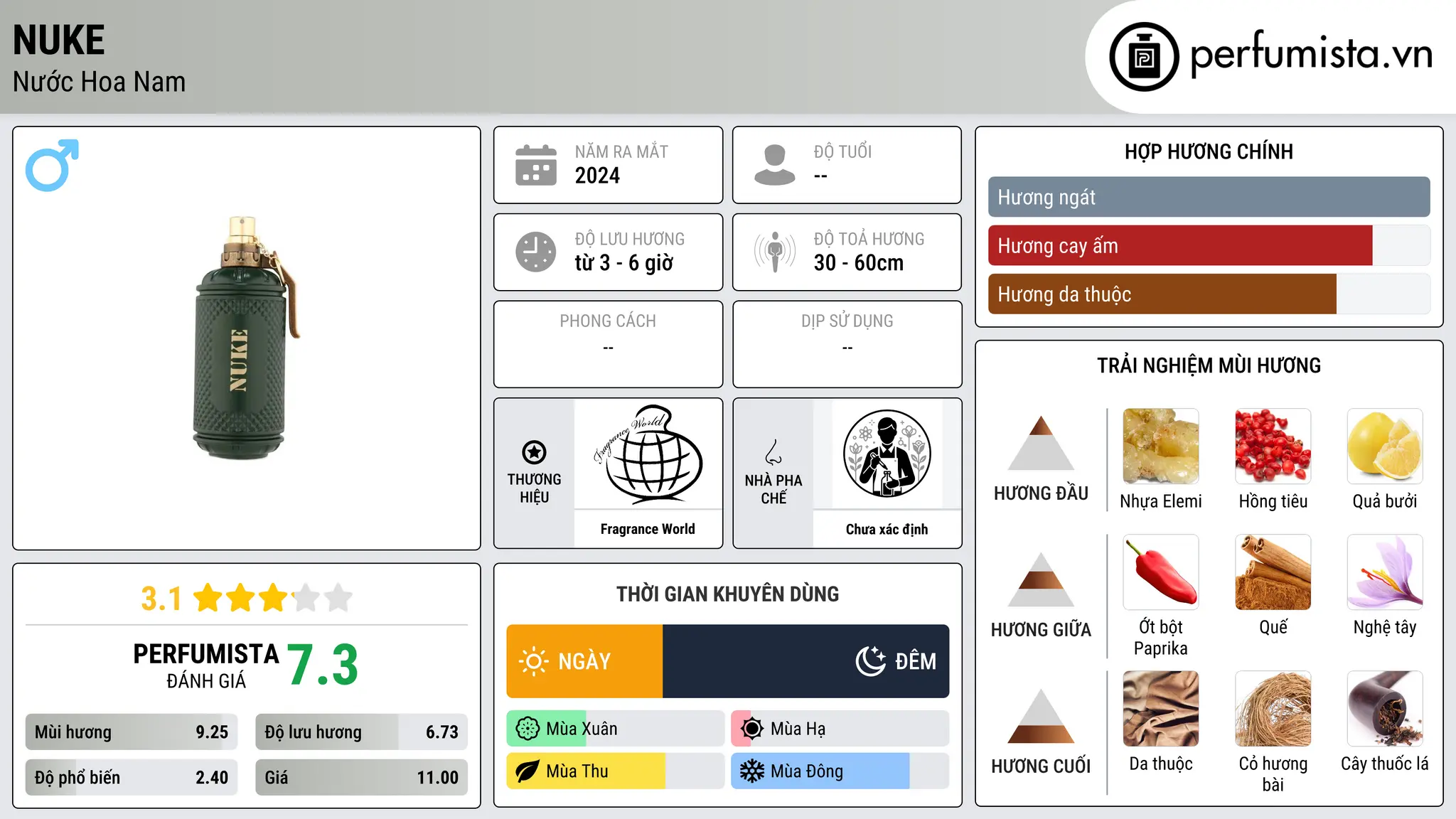Click the star badge icon above THƯƠNG HIỆU
The width and height of the screenshot is (1456, 819).
click(x=534, y=451)
